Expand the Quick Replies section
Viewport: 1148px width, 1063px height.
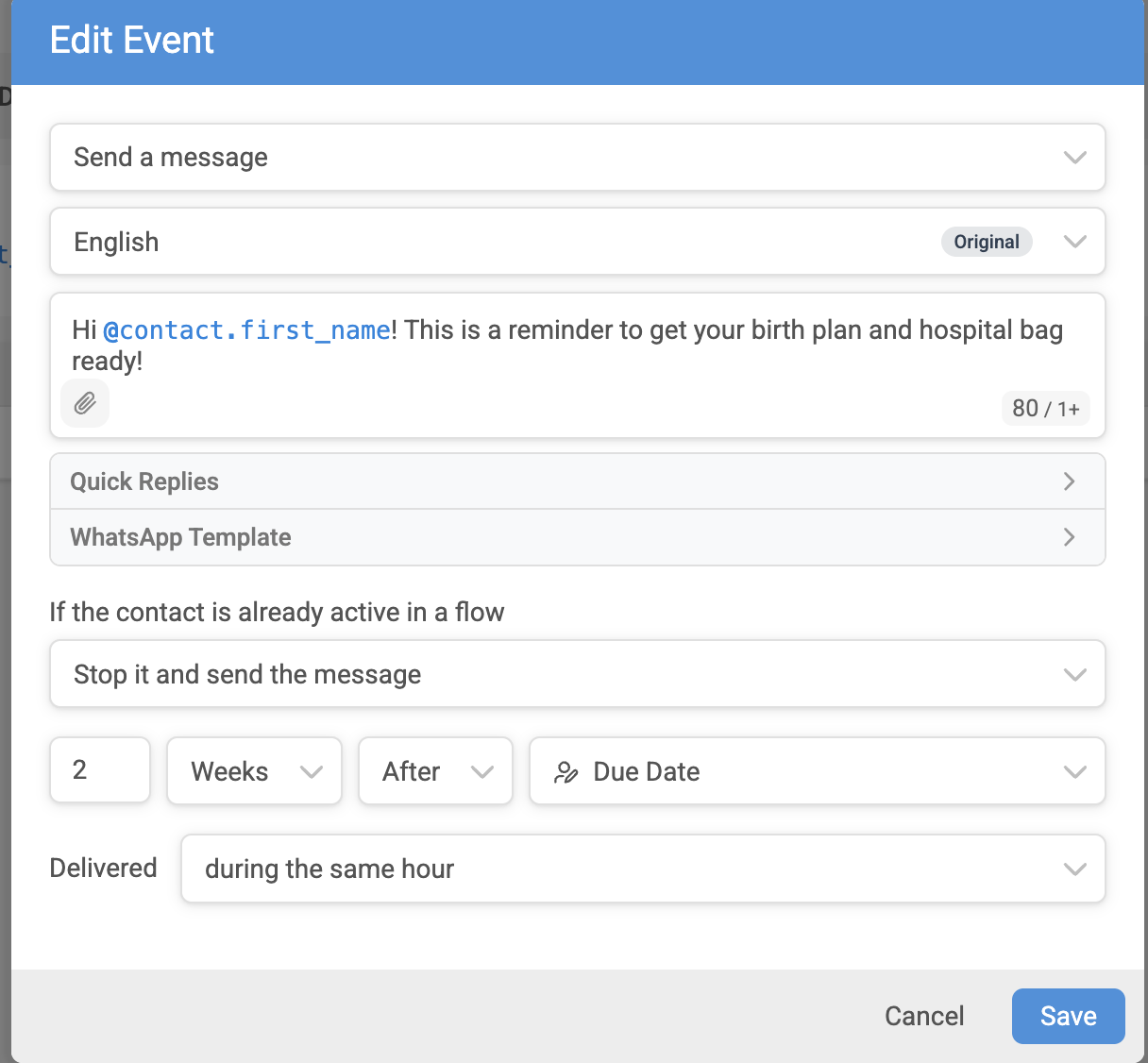click(578, 481)
